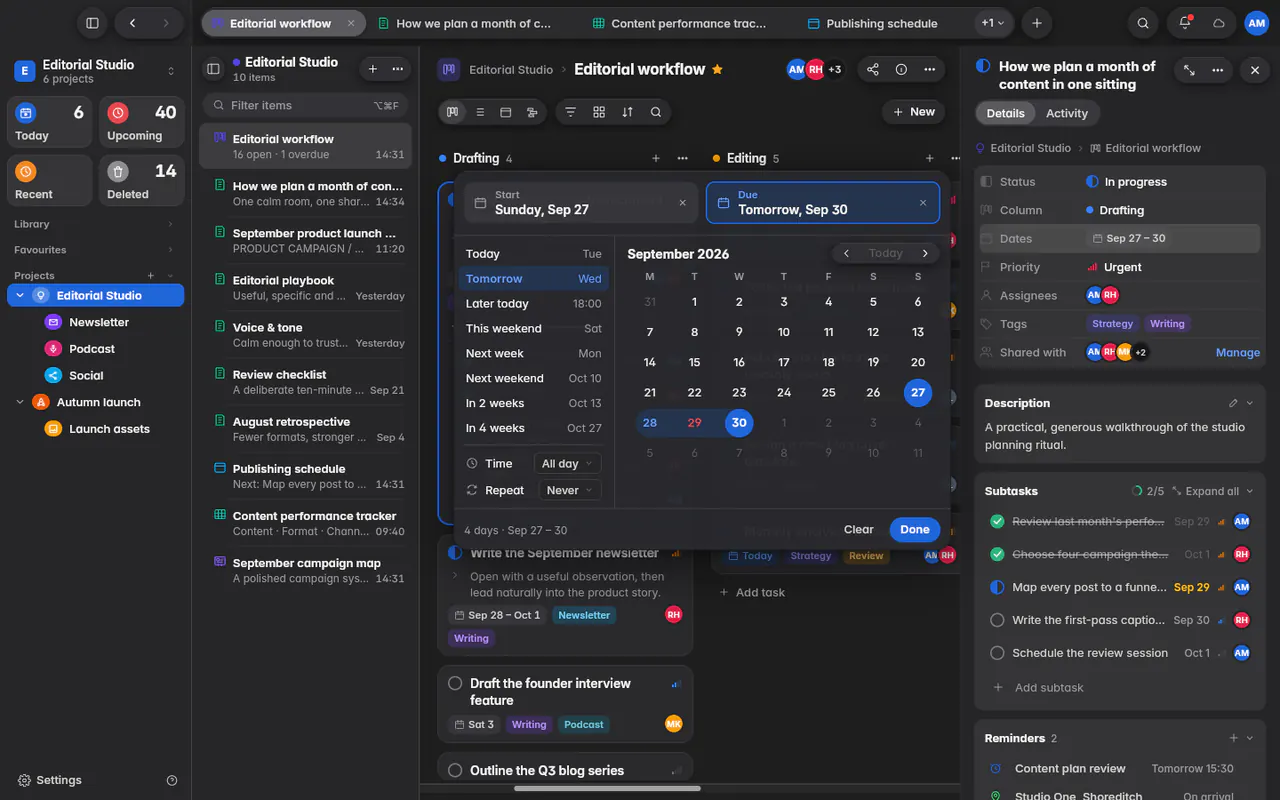Click the grouping grid icon in board toolbar
Image resolution: width=1280 pixels, height=800 pixels.
(x=599, y=112)
